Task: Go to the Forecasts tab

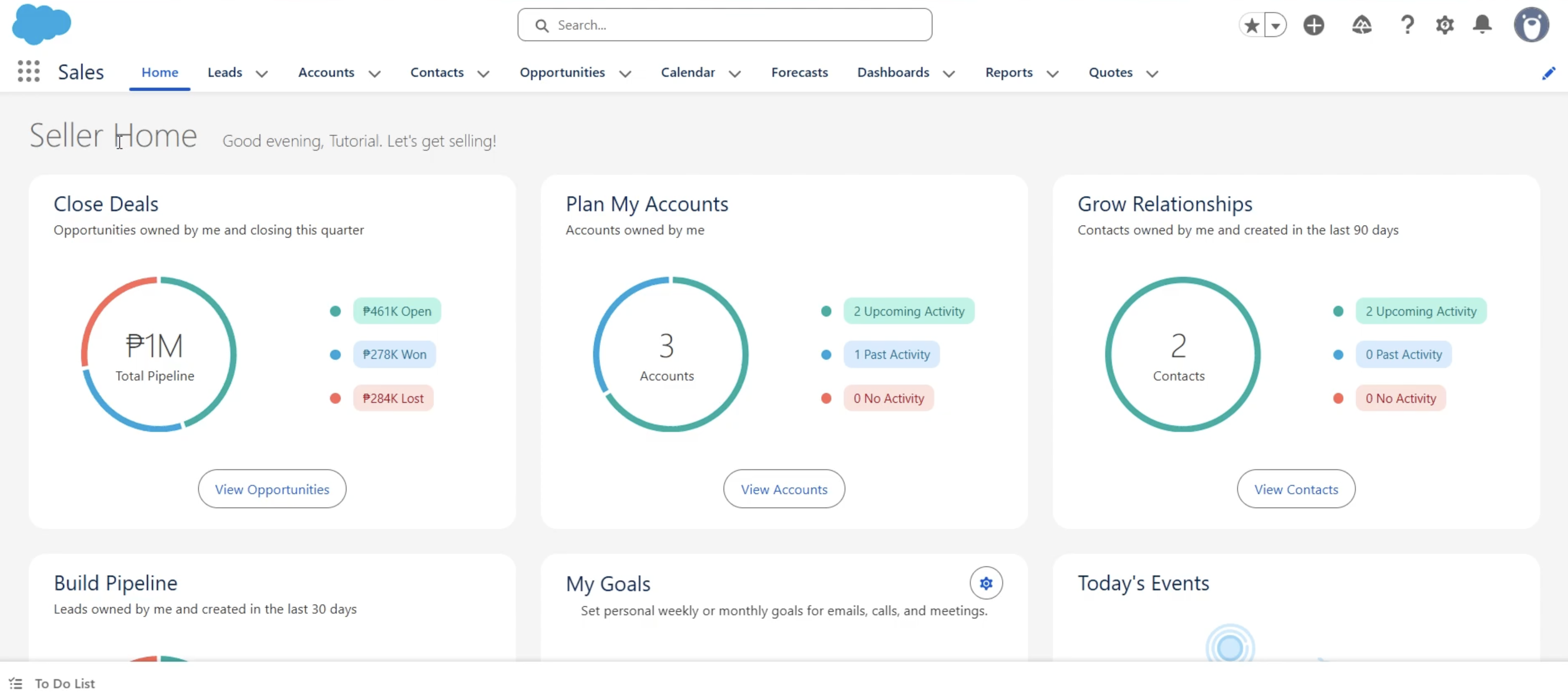Action: tap(799, 72)
